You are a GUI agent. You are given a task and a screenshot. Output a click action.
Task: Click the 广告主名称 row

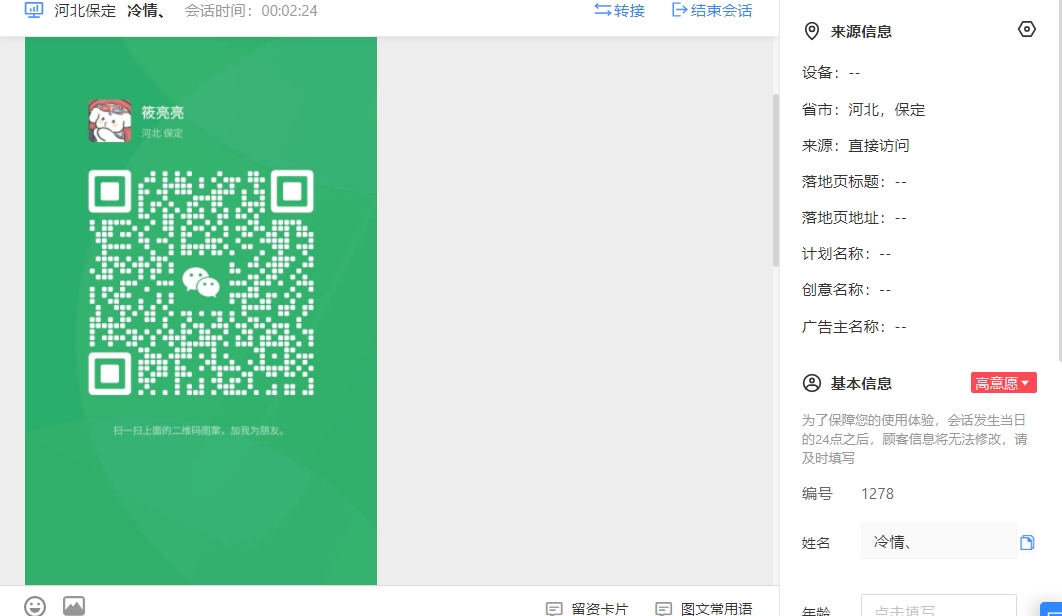pos(853,327)
